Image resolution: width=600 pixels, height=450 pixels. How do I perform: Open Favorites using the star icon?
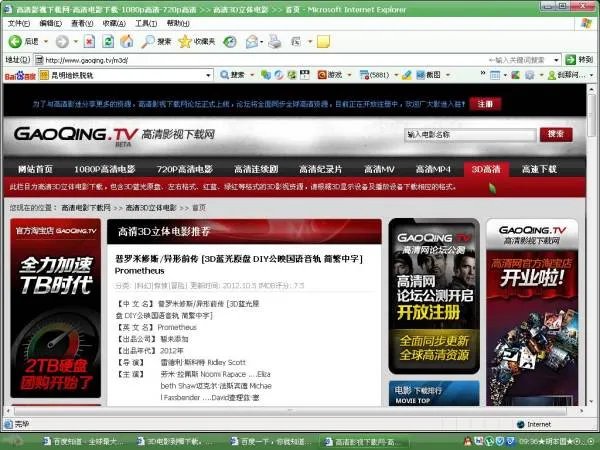(185, 41)
